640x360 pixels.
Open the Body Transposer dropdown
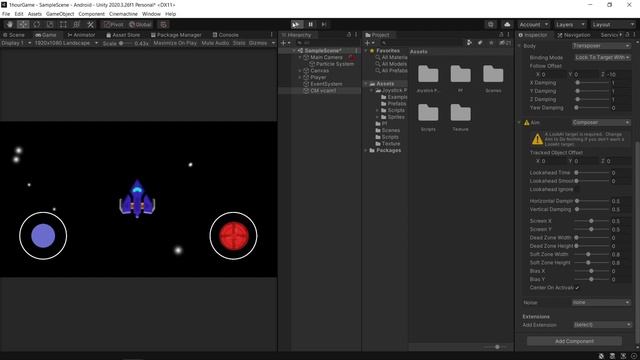coord(601,46)
